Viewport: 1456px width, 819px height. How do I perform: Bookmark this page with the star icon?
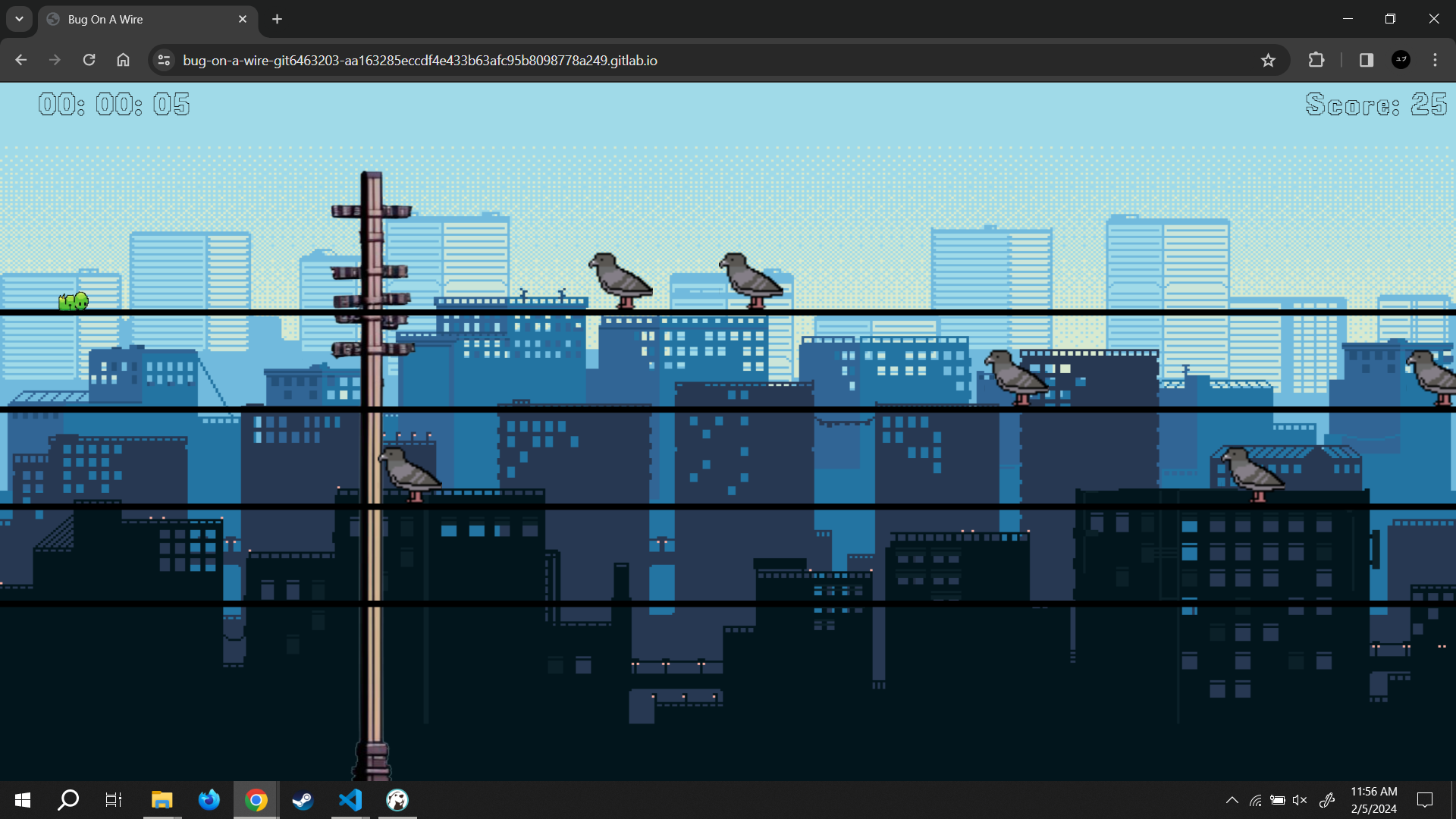click(1268, 60)
